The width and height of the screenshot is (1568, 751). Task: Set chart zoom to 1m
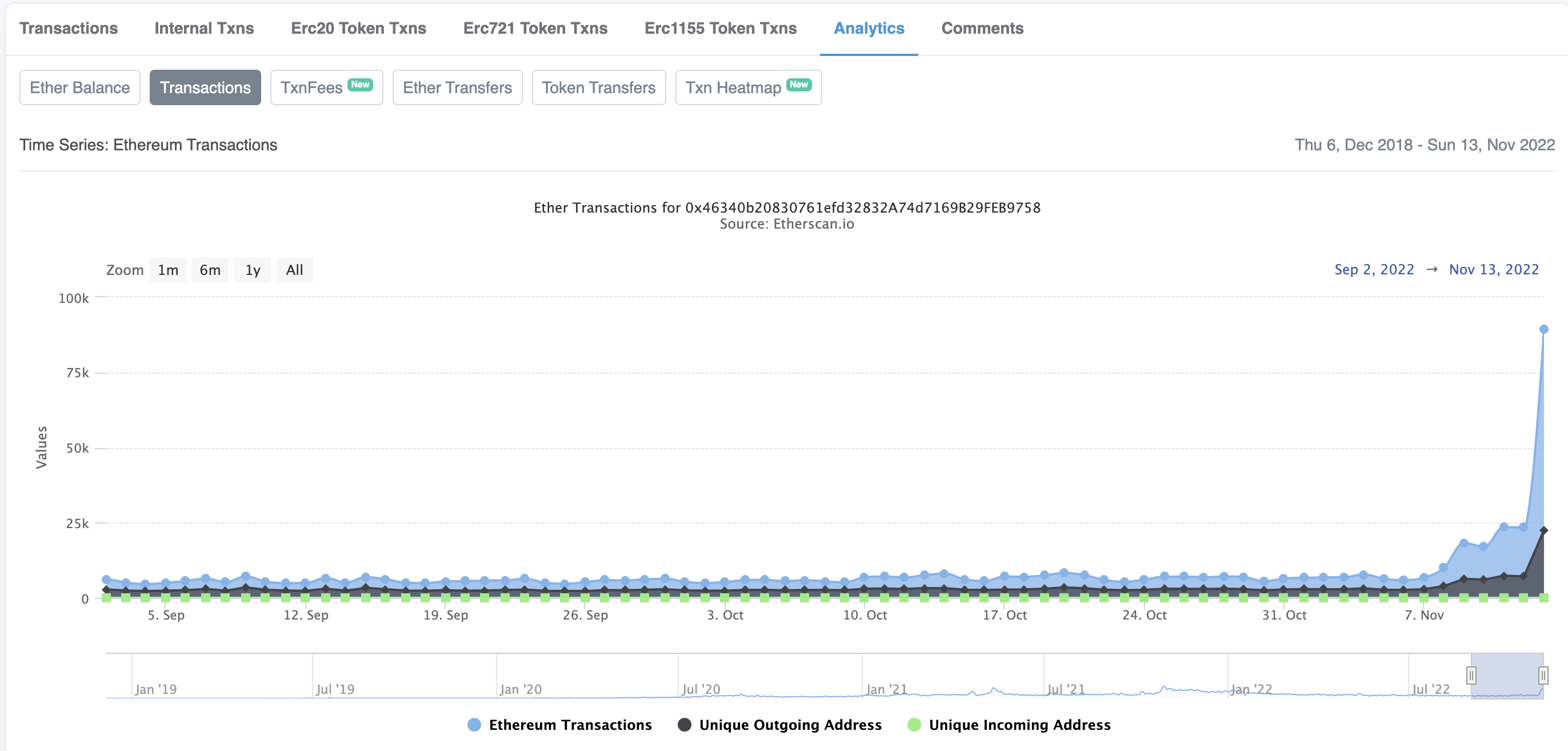coord(168,270)
